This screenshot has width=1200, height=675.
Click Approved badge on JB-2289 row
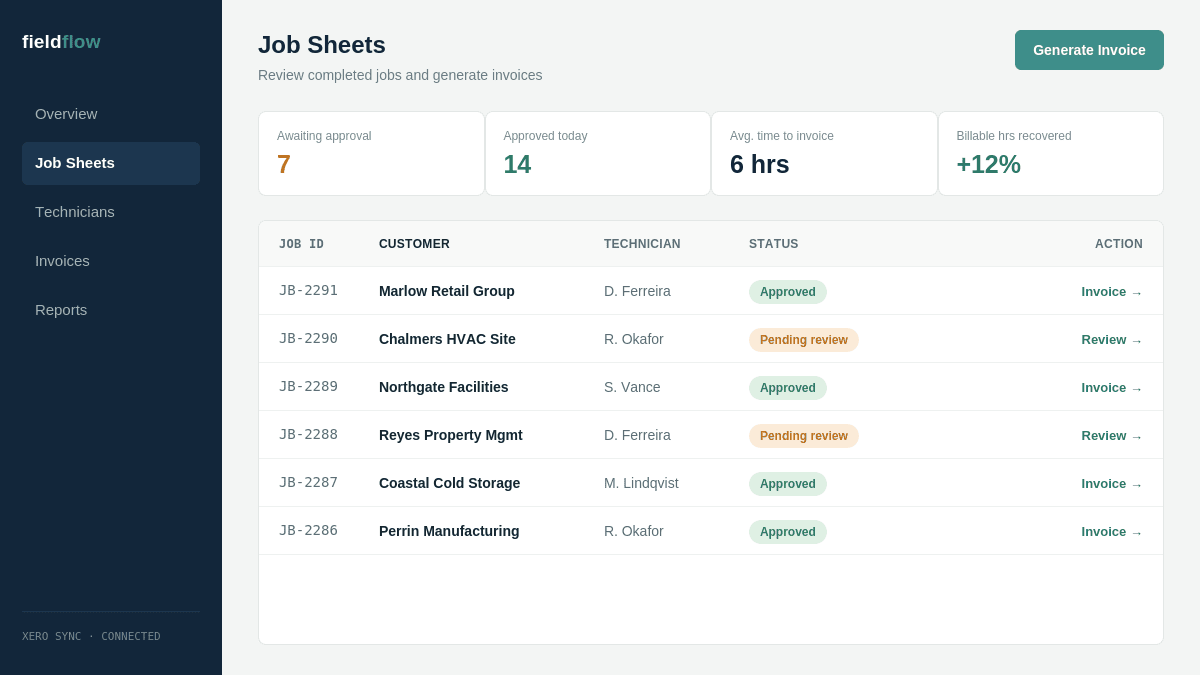pyautogui.click(x=788, y=388)
